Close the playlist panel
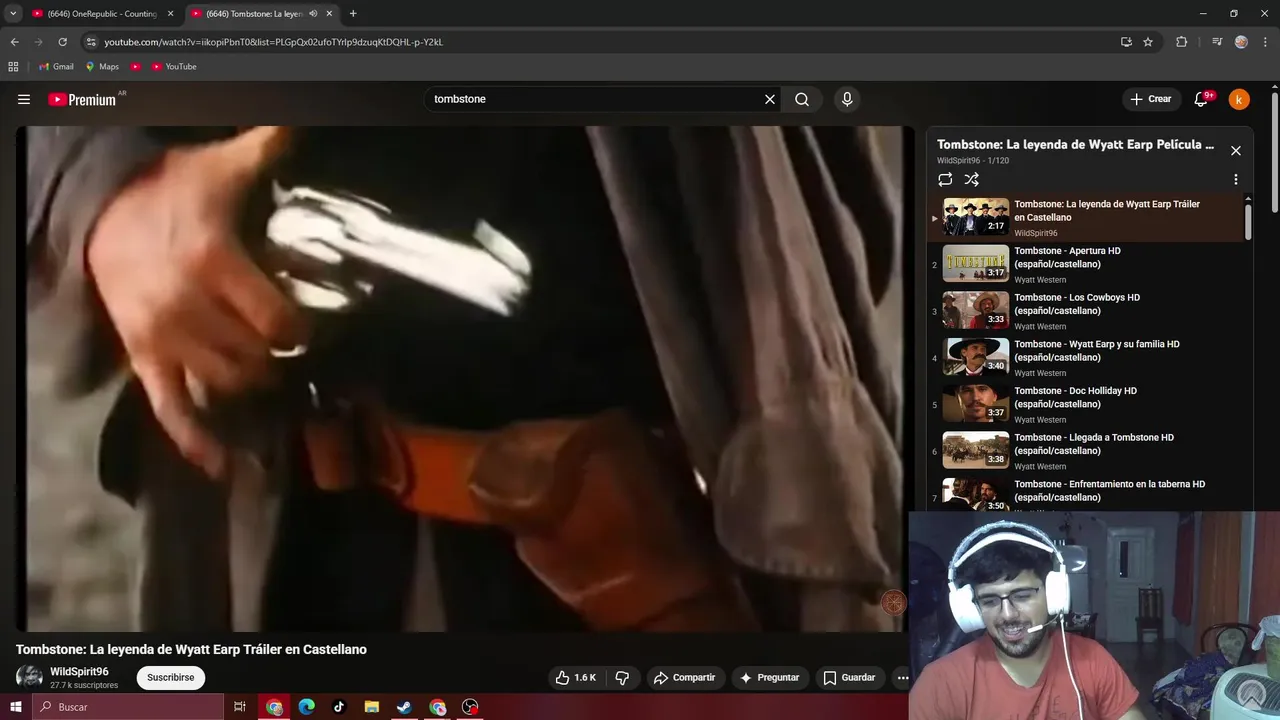This screenshot has height=720, width=1280. (x=1236, y=151)
